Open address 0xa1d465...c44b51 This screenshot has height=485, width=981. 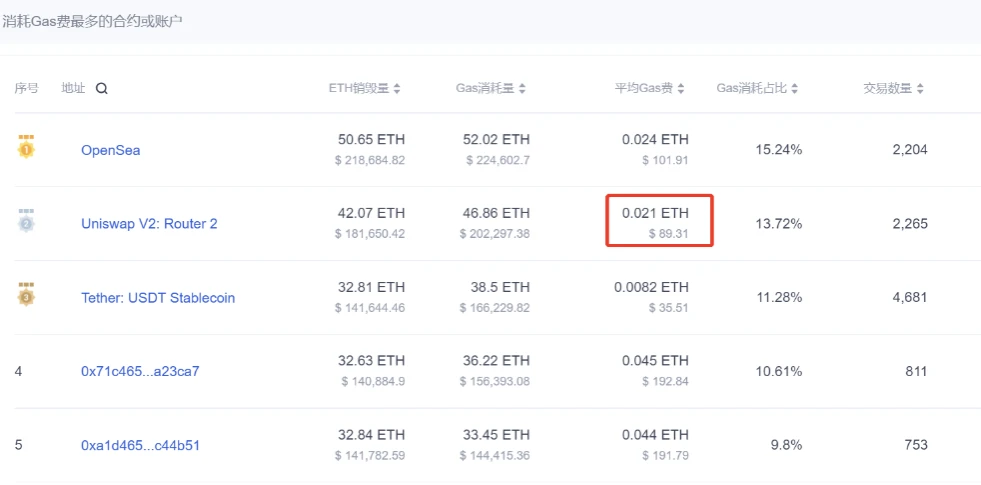pos(140,446)
